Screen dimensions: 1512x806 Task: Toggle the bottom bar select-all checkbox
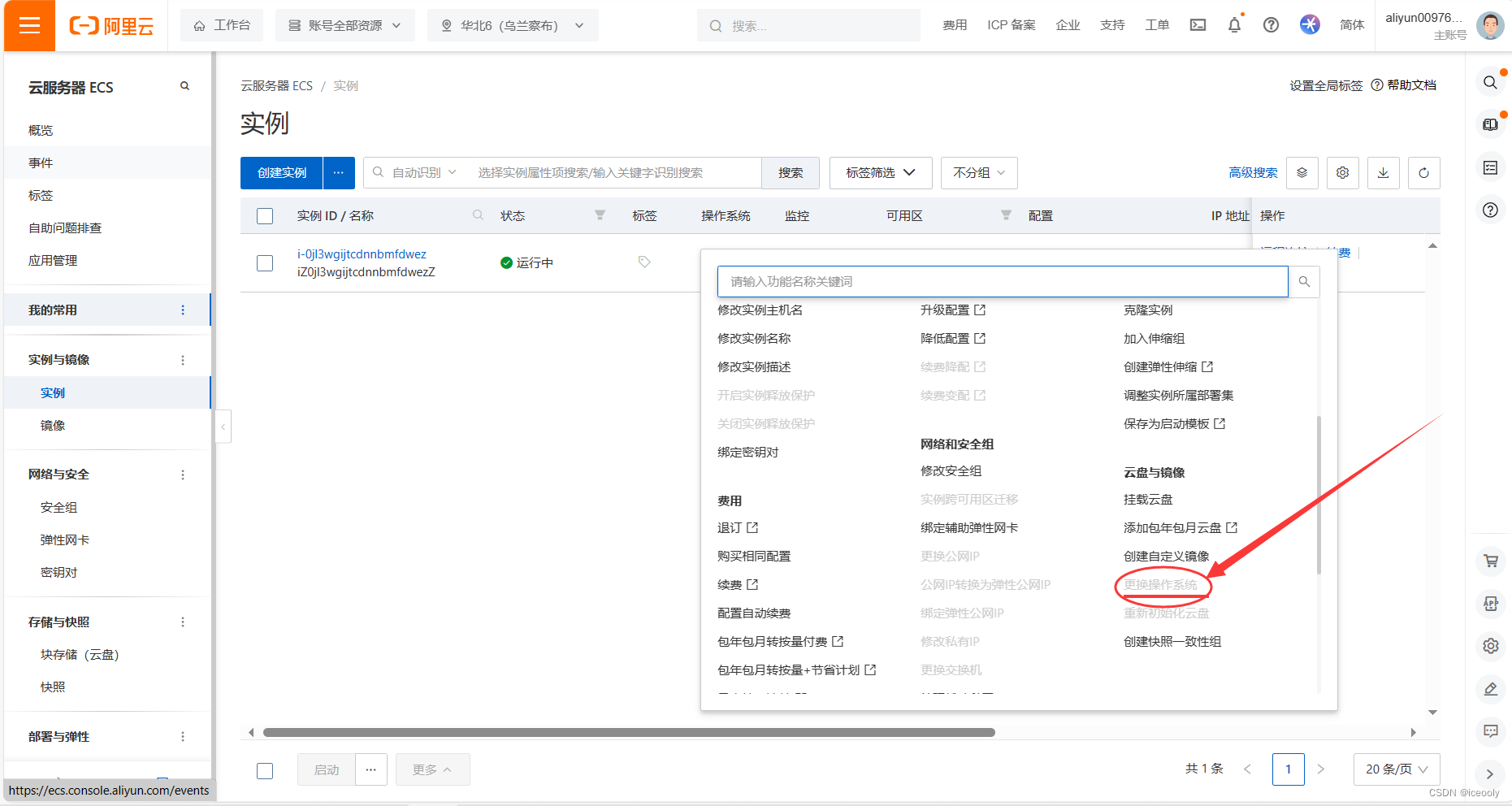(265, 770)
